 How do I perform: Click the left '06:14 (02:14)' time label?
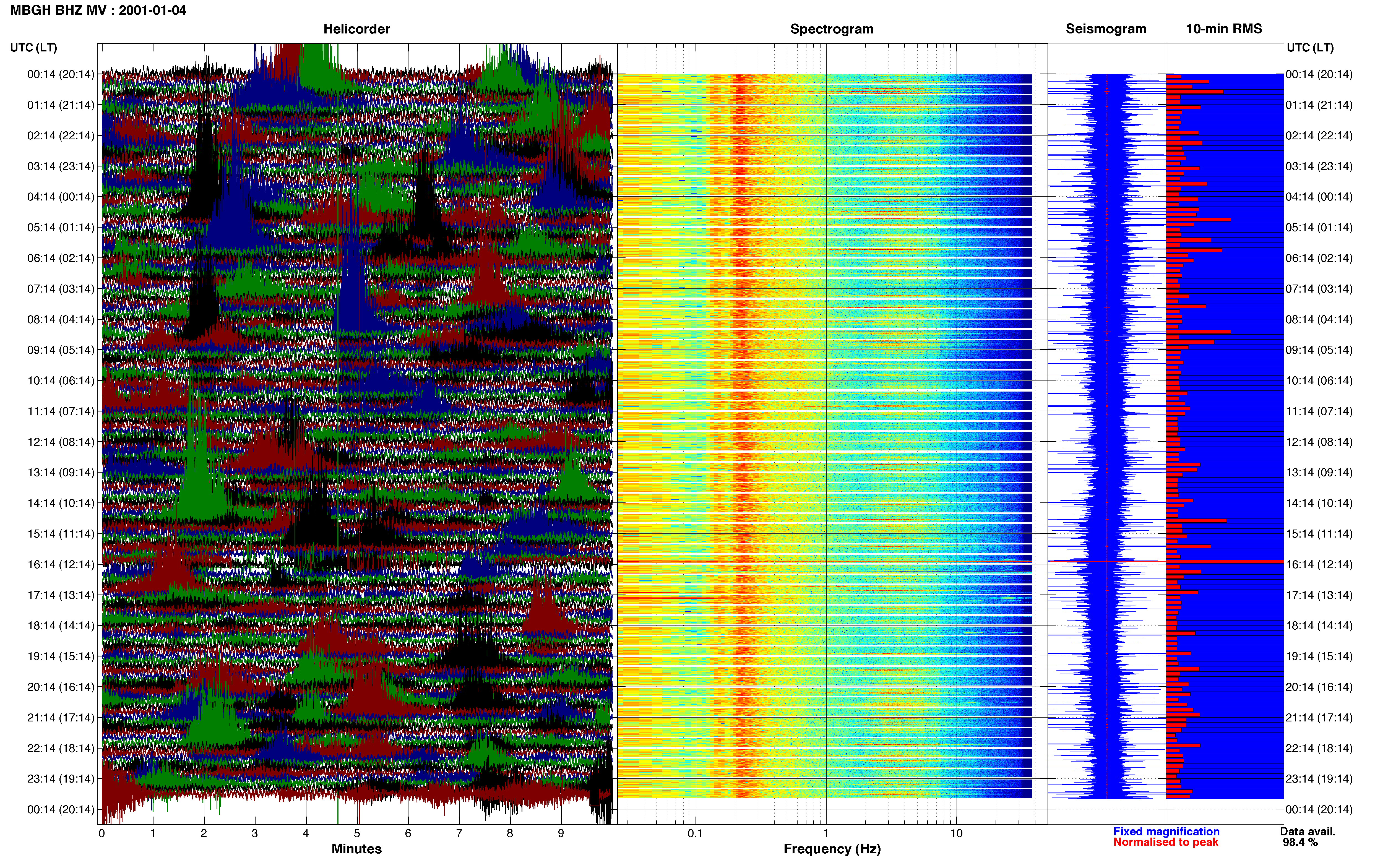61,258
